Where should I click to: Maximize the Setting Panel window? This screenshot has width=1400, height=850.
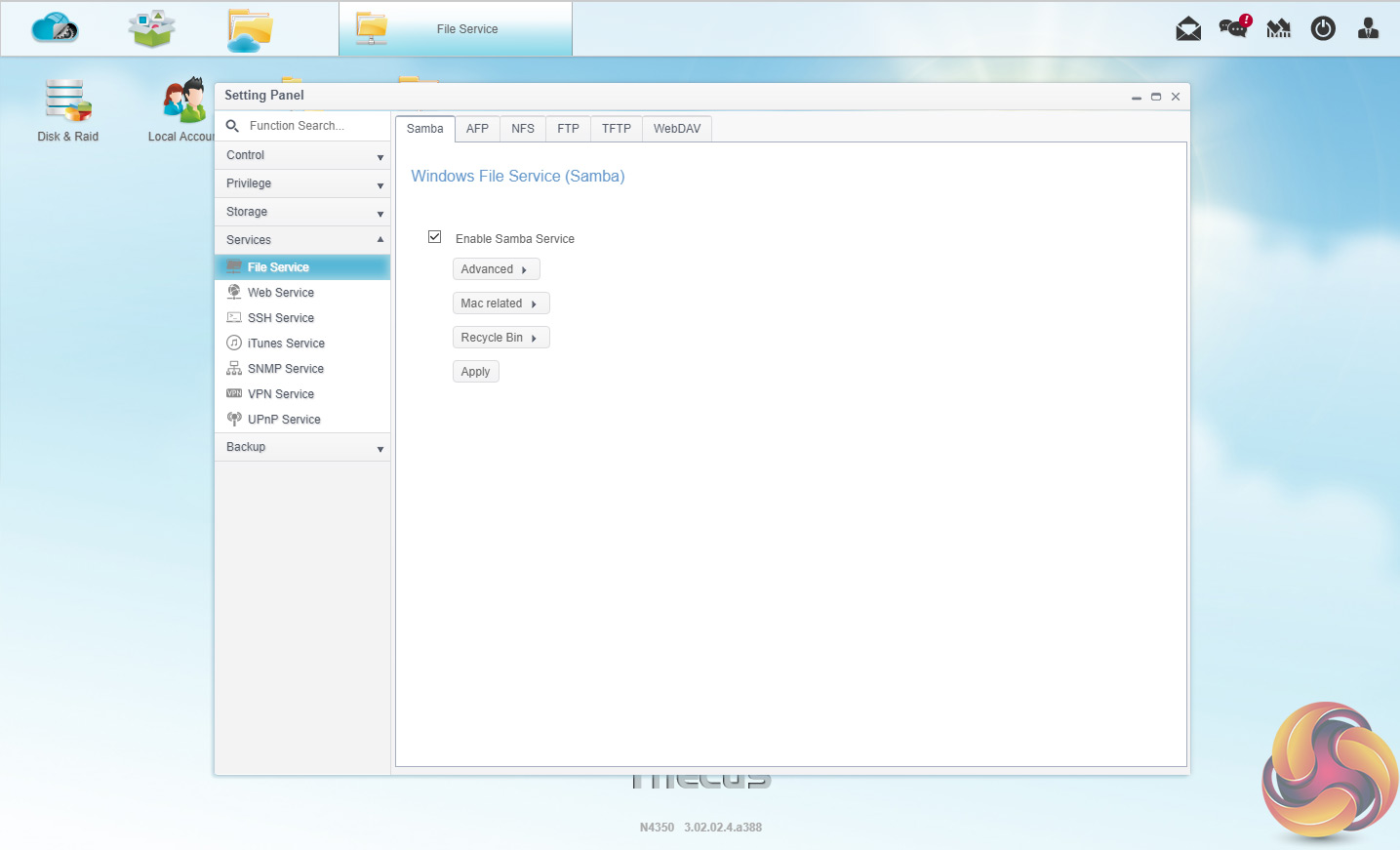pyautogui.click(x=1156, y=97)
